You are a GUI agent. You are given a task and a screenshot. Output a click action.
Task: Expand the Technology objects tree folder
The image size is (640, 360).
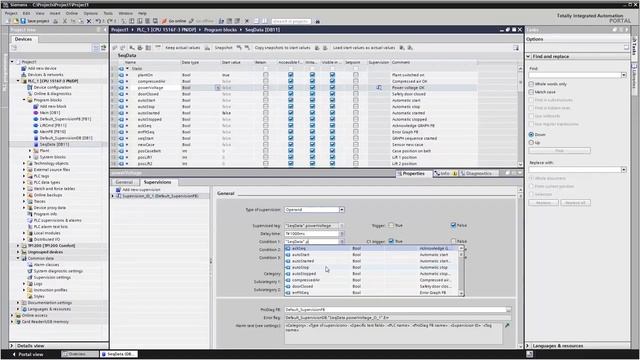pyautogui.click(x=24, y=163)
